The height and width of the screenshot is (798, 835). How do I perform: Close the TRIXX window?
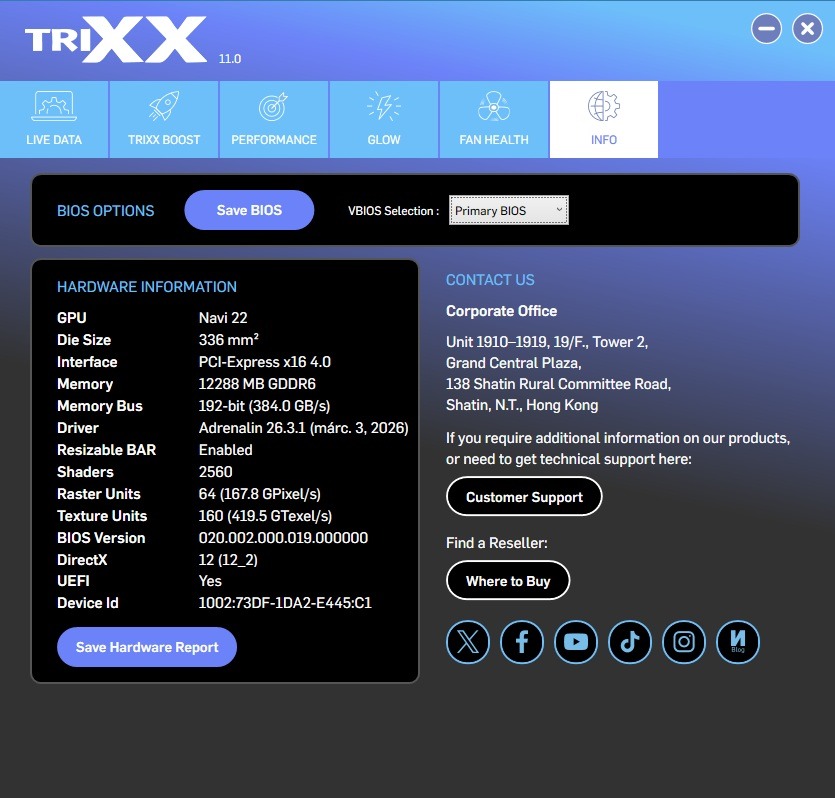pos(807,29)
